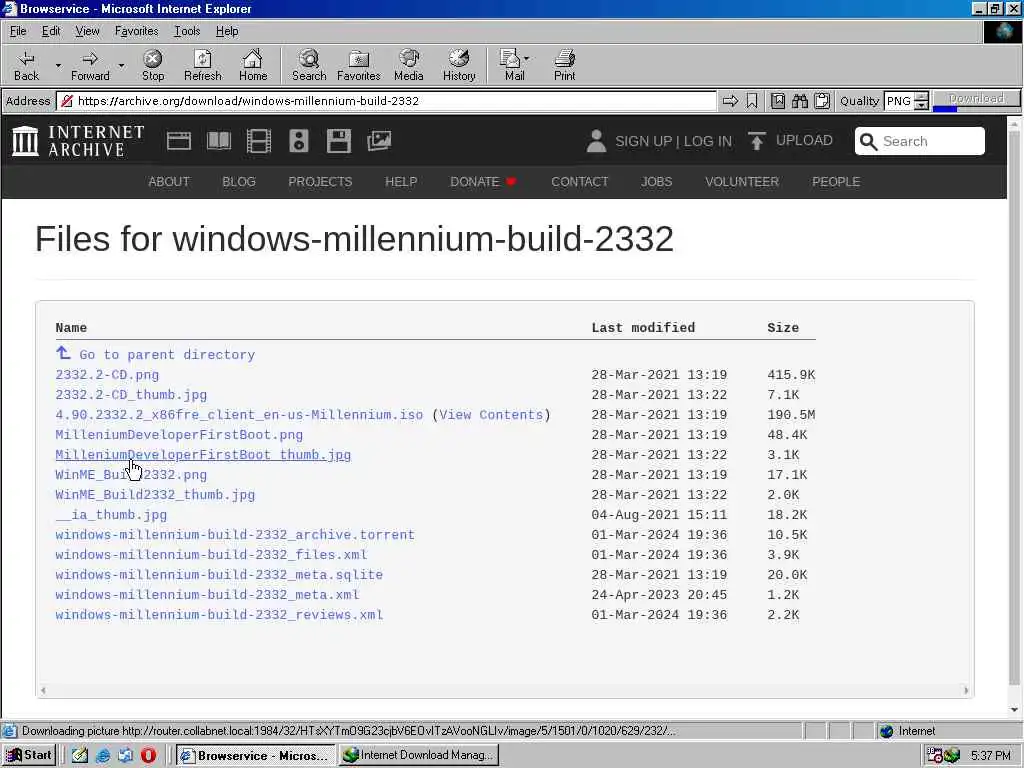Open the View menu

(x=87, y=31)
